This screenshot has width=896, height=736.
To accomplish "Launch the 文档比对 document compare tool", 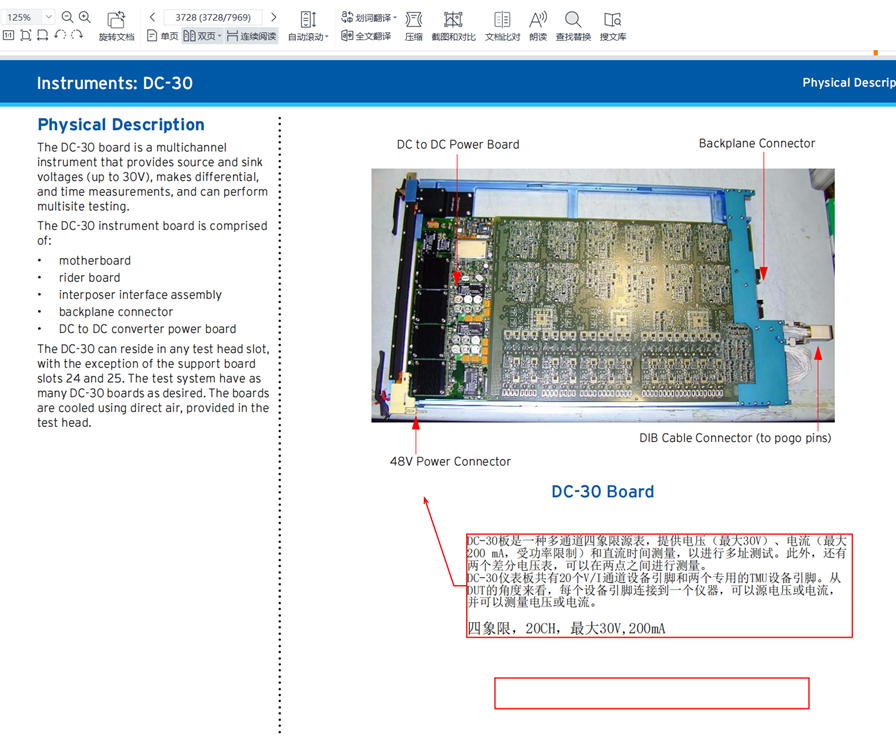I will click(x=502, y=20).
